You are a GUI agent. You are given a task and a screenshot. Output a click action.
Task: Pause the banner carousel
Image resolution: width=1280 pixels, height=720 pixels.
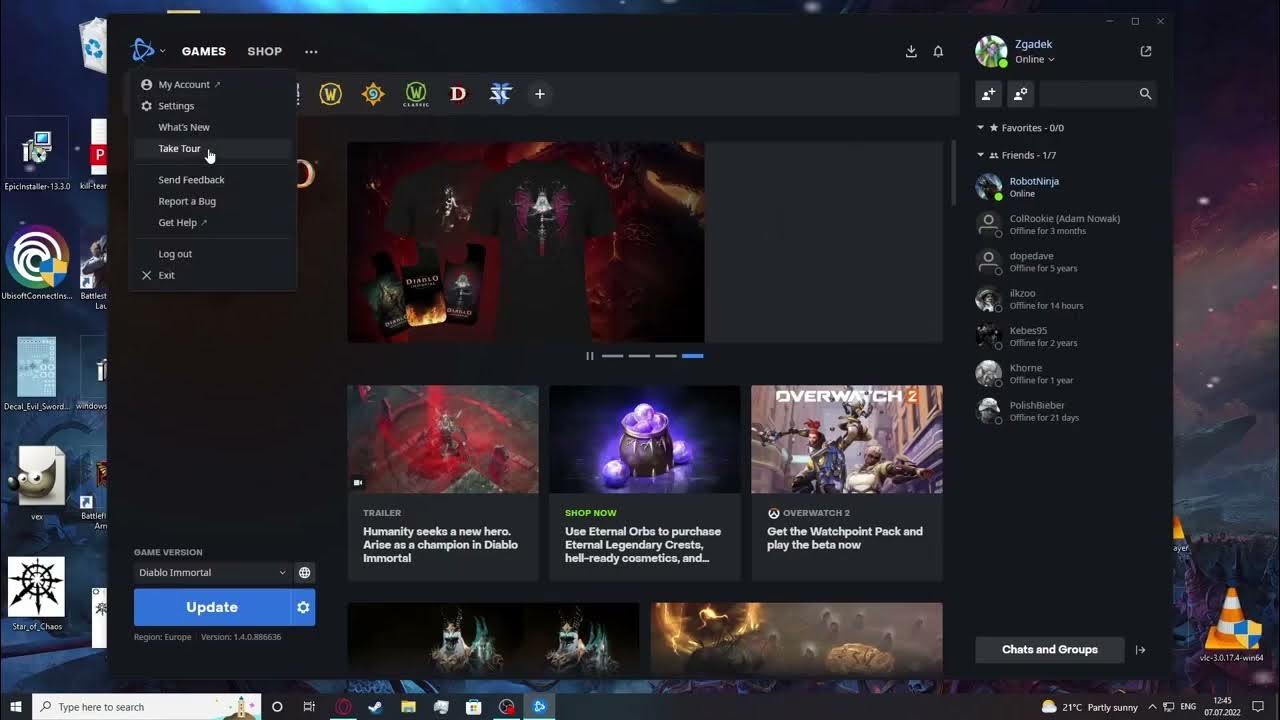pyautogui.click(x=590, y=356)
